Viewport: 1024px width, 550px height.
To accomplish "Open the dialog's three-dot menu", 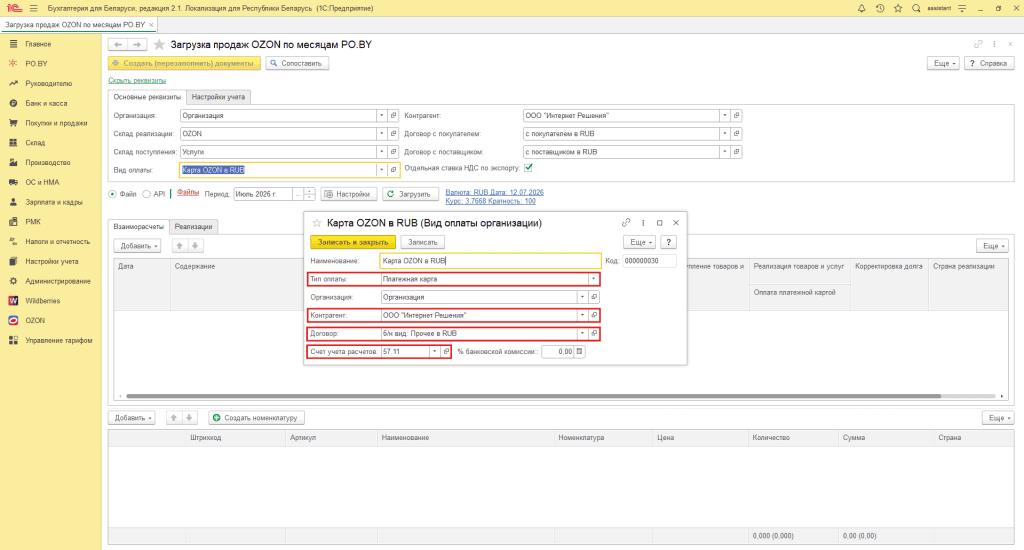I will [643, 223].
